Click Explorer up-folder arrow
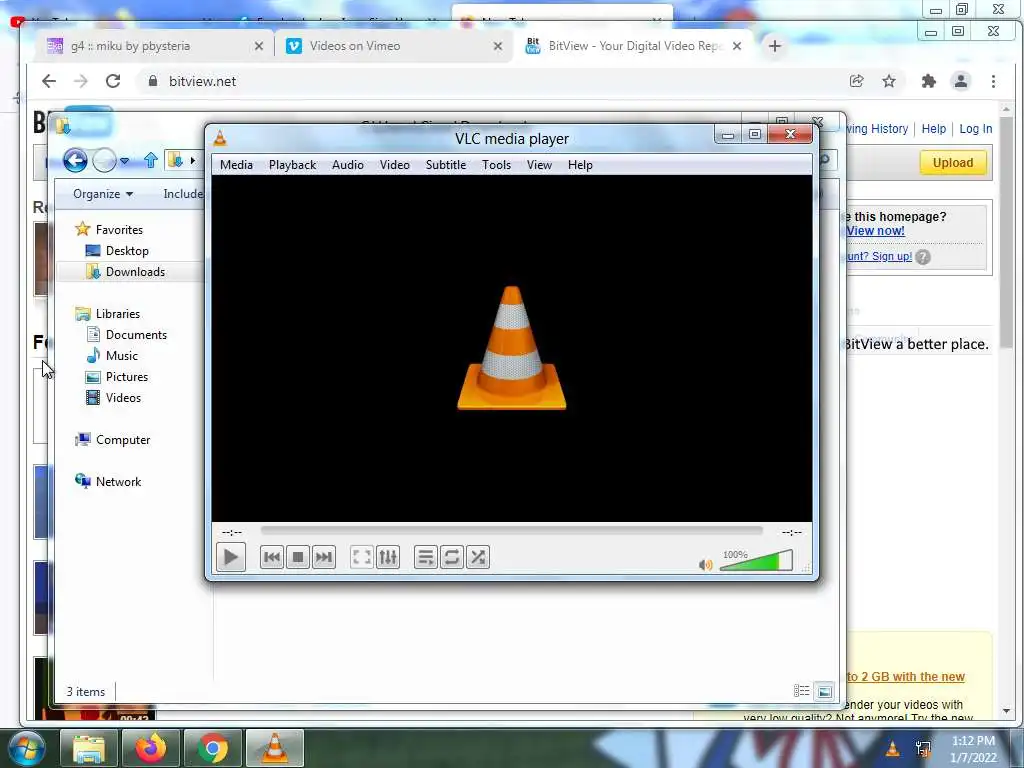 click(151, 160)
